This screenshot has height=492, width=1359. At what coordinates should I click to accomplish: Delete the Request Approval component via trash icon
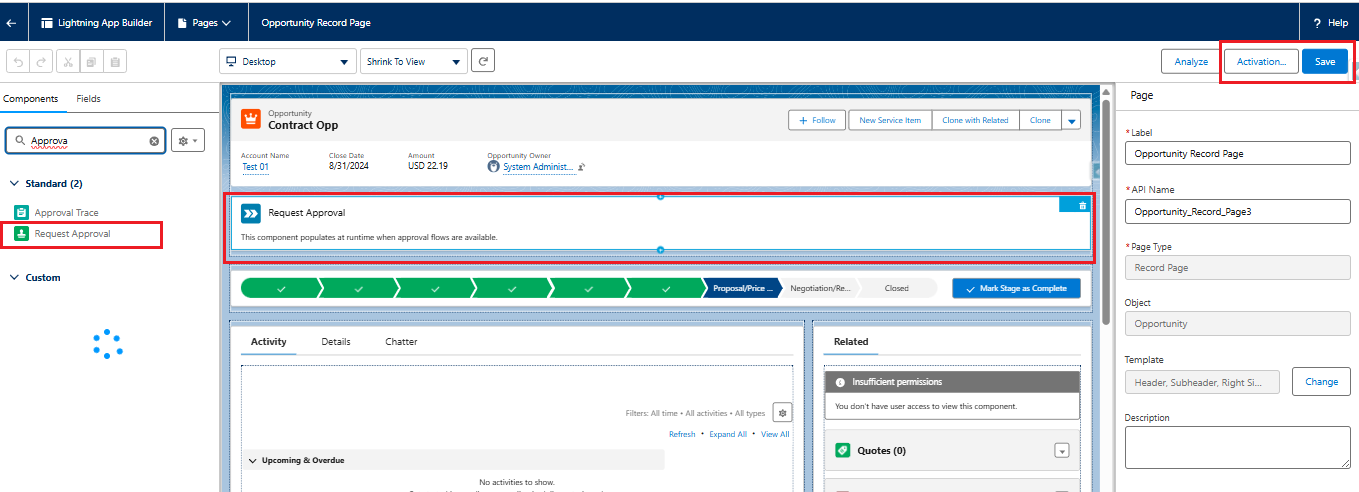pos(1082,205)
